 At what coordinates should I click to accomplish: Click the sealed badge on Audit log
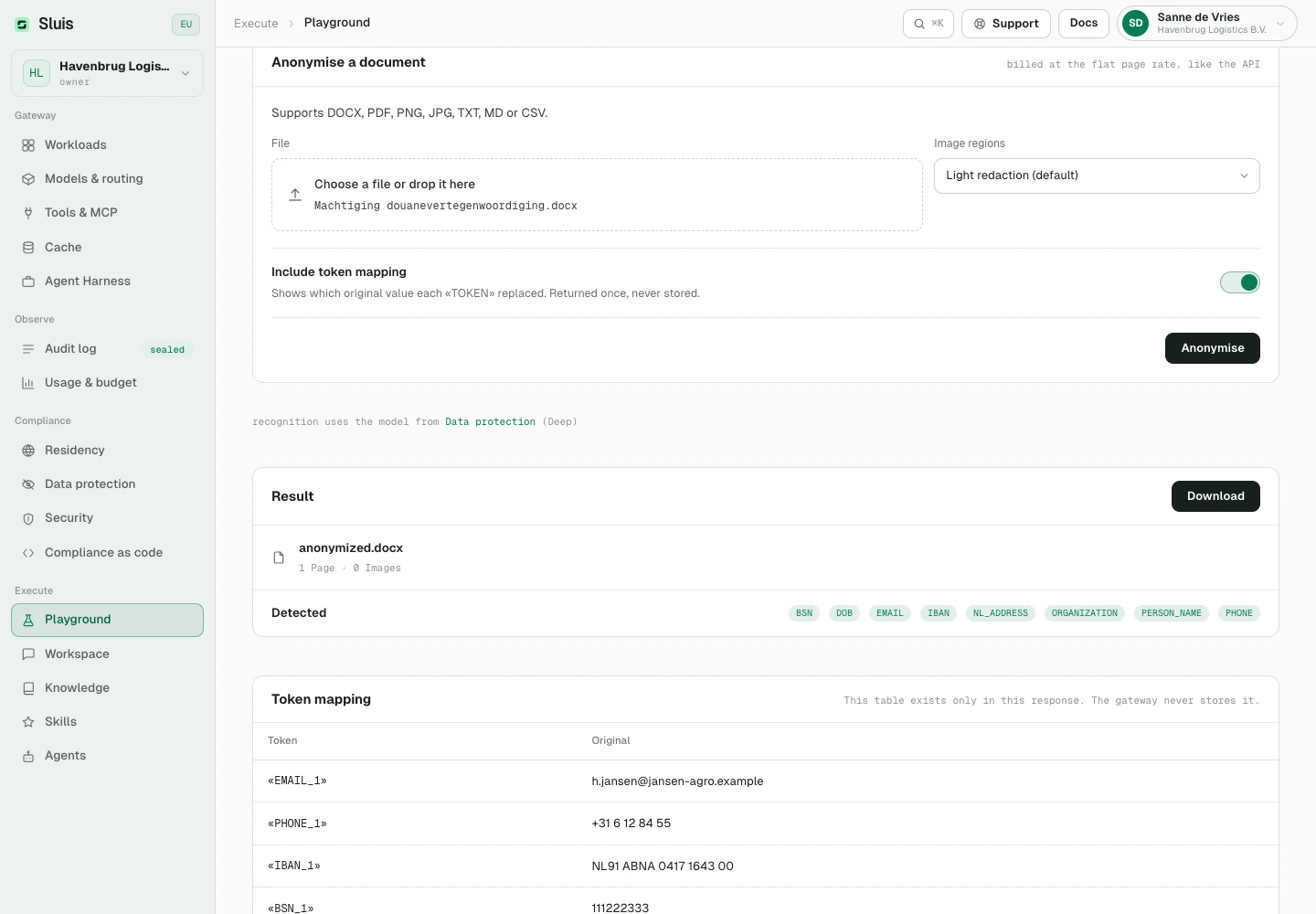point(167,350)
